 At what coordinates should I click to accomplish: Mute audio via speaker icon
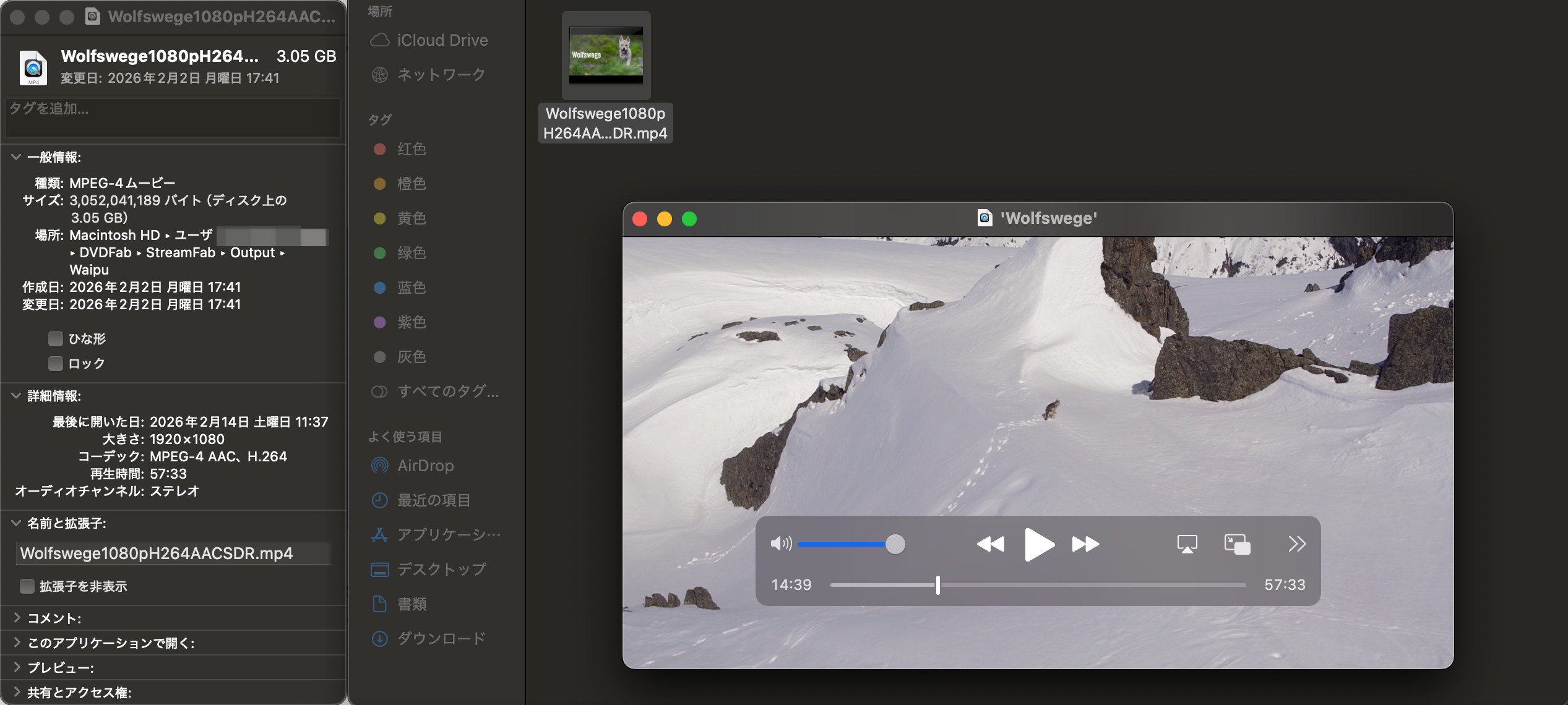(780, 544)
